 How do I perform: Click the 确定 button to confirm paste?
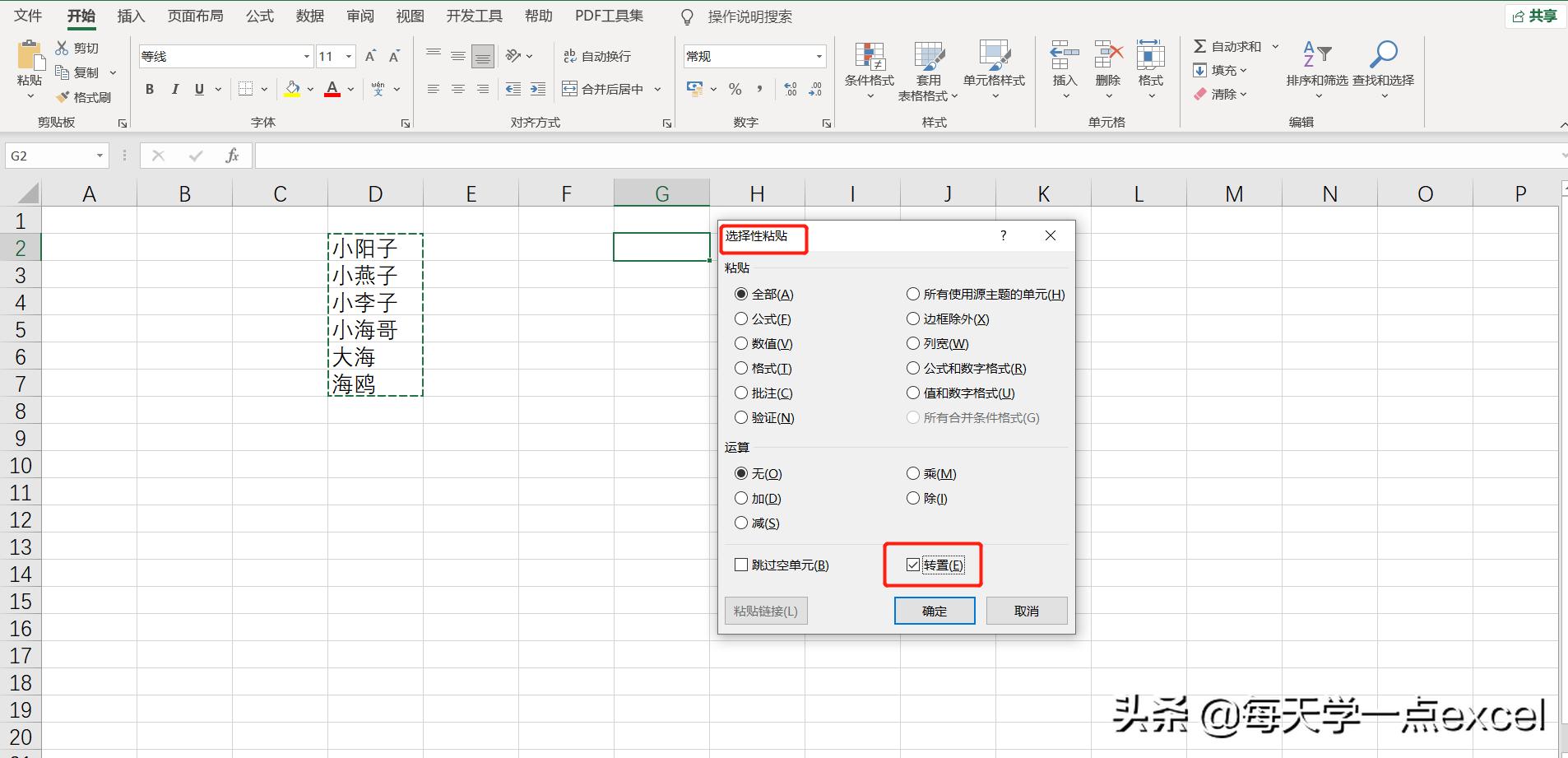[934, 610]
